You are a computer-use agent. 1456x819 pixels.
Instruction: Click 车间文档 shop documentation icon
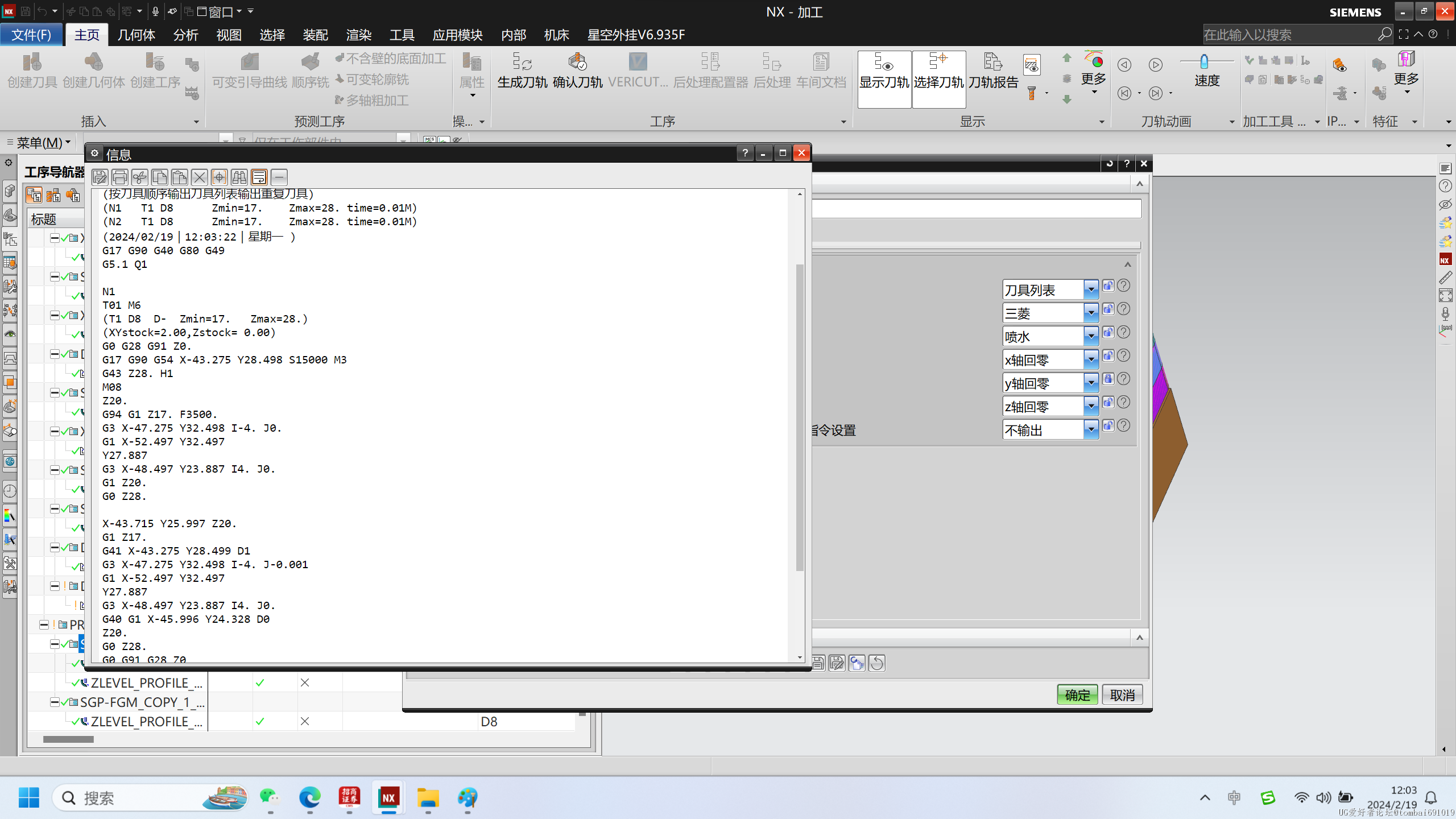[x=821, y=71]
